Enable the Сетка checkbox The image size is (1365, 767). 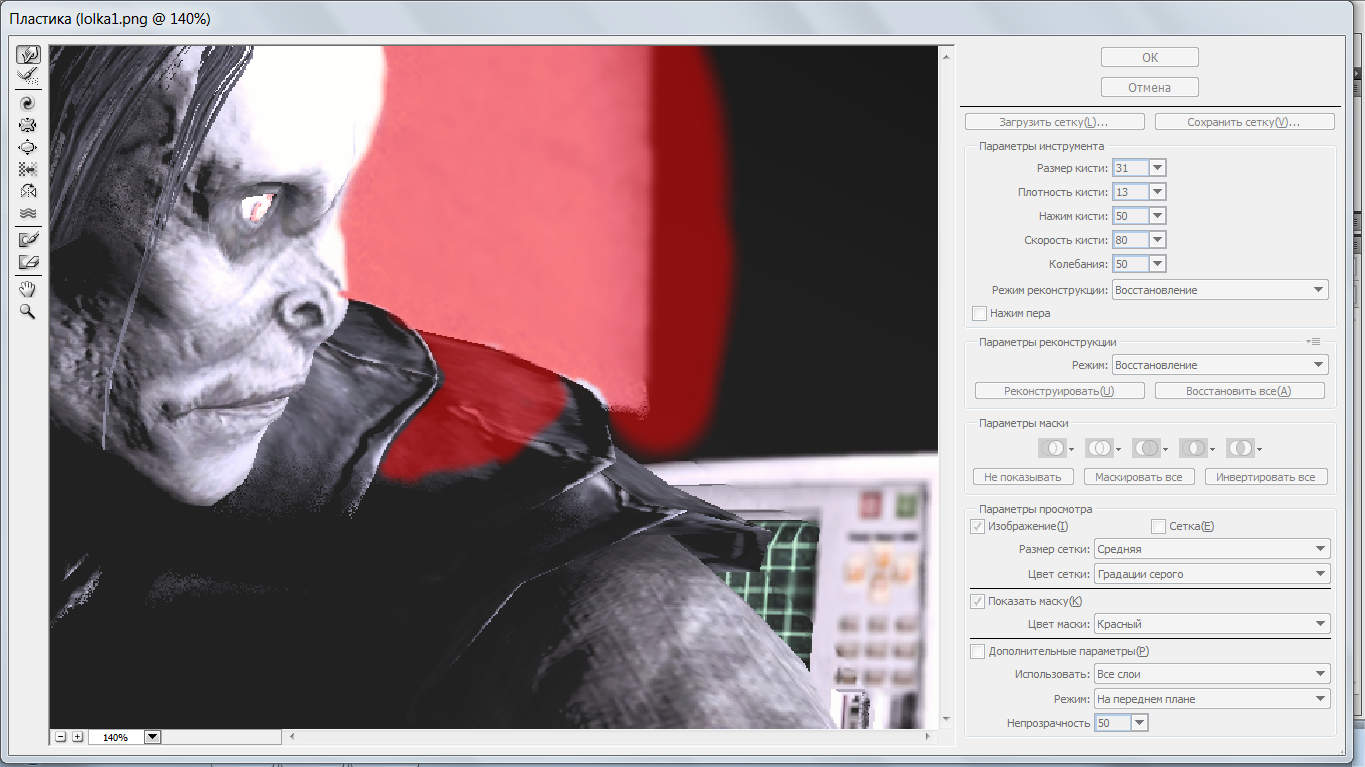1158,526
